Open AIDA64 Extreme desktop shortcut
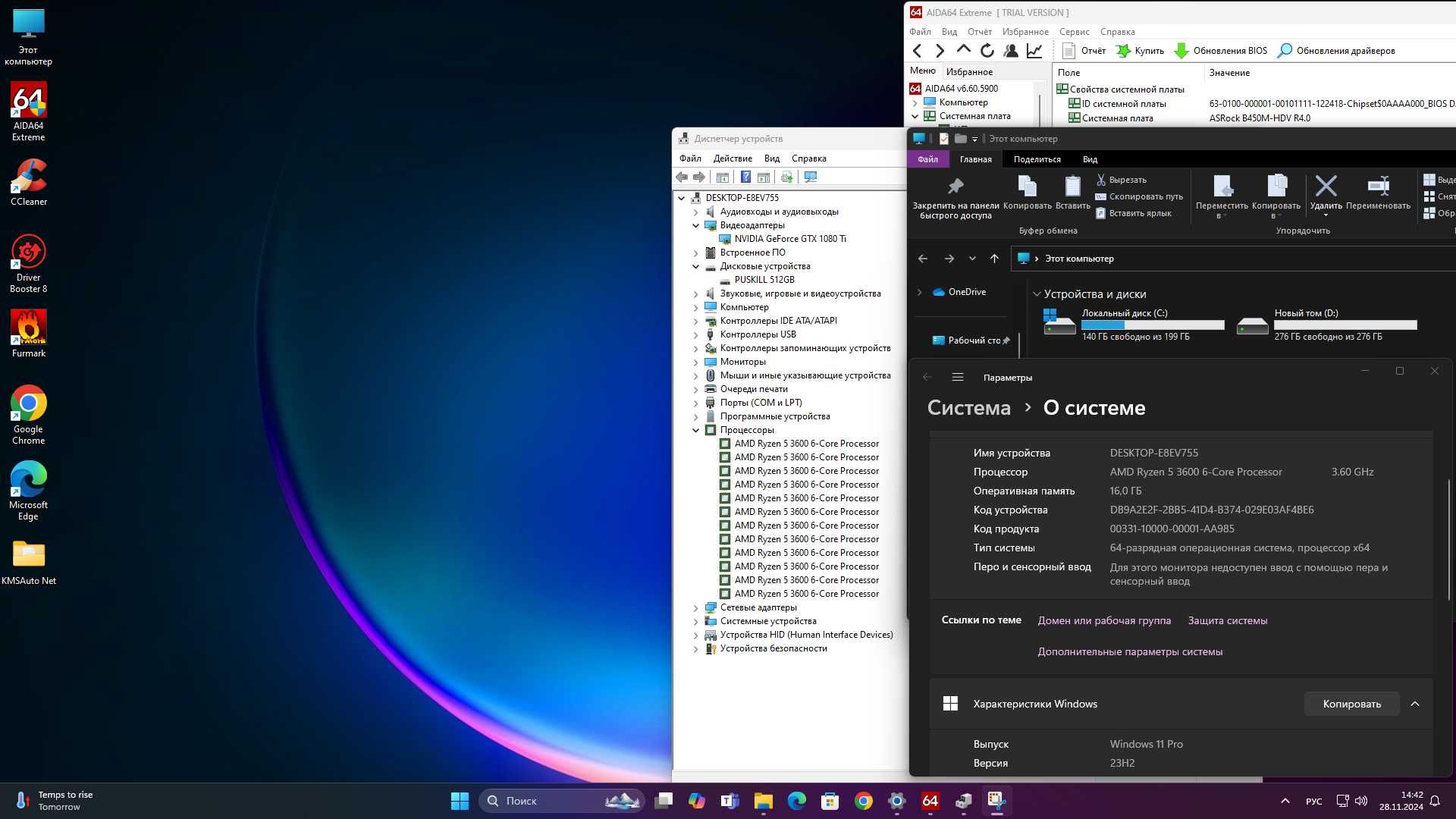1456x819 pixels. coord(28,111)
